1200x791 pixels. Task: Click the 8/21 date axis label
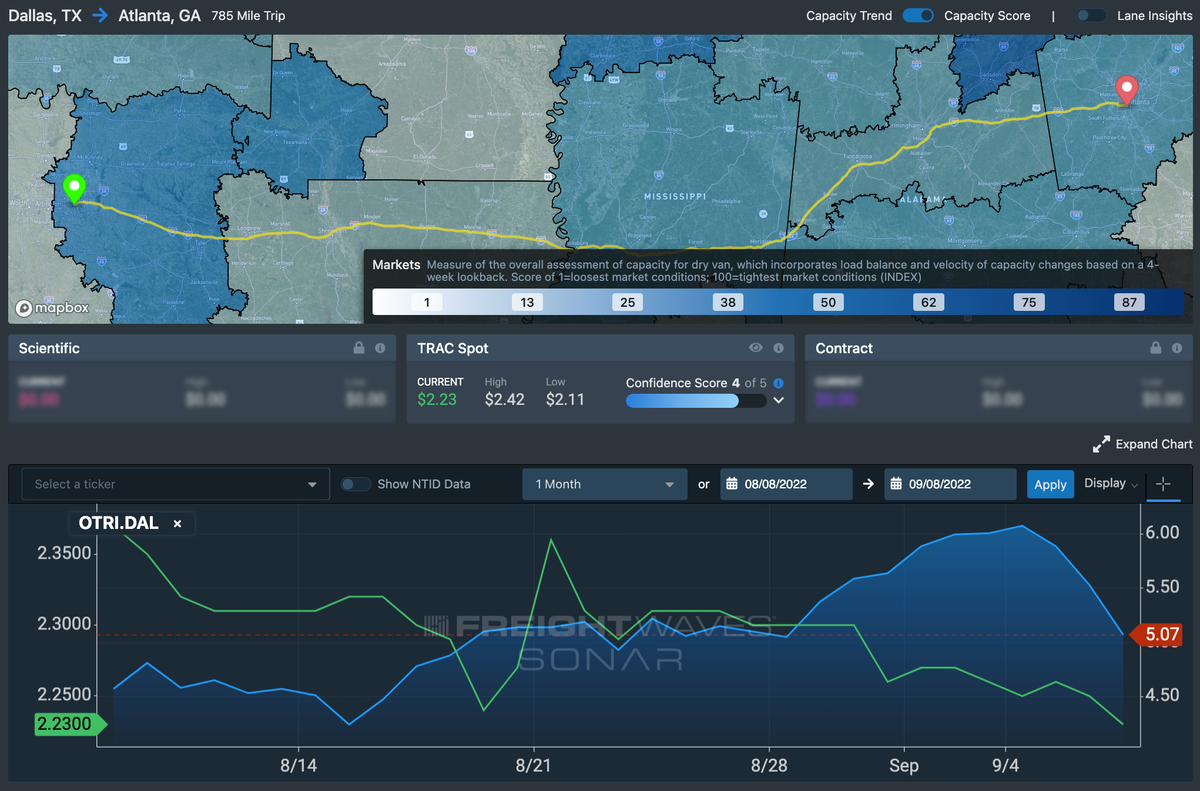[x=534, y=766]
